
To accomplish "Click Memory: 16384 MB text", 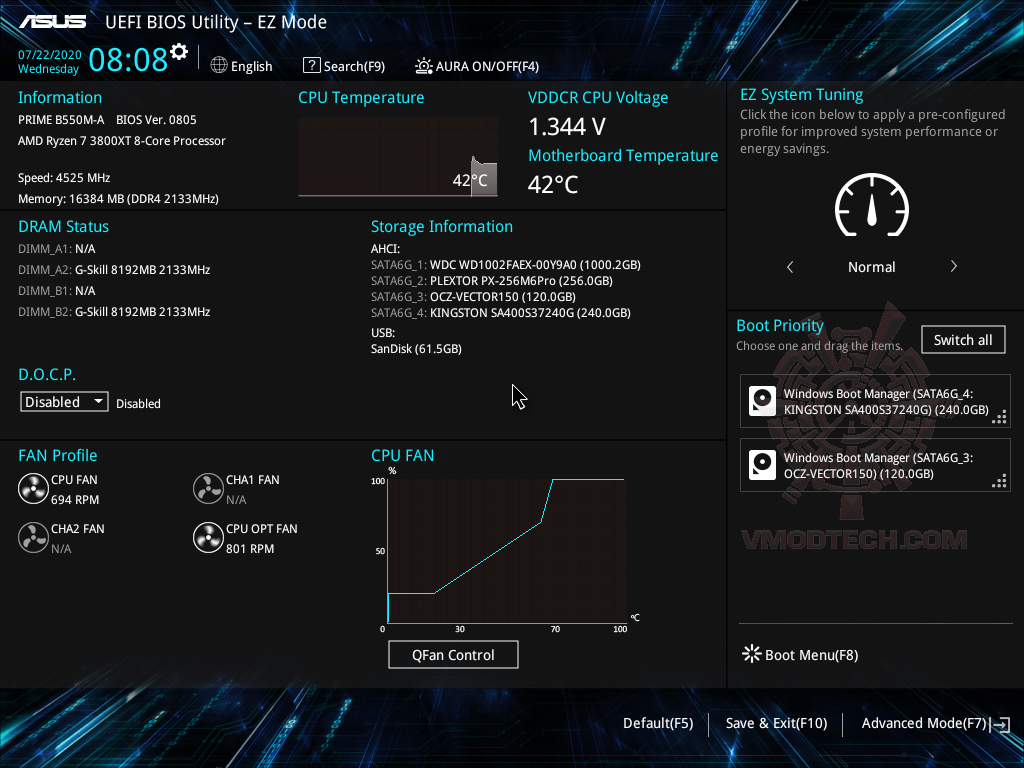I will pos(118,199).
